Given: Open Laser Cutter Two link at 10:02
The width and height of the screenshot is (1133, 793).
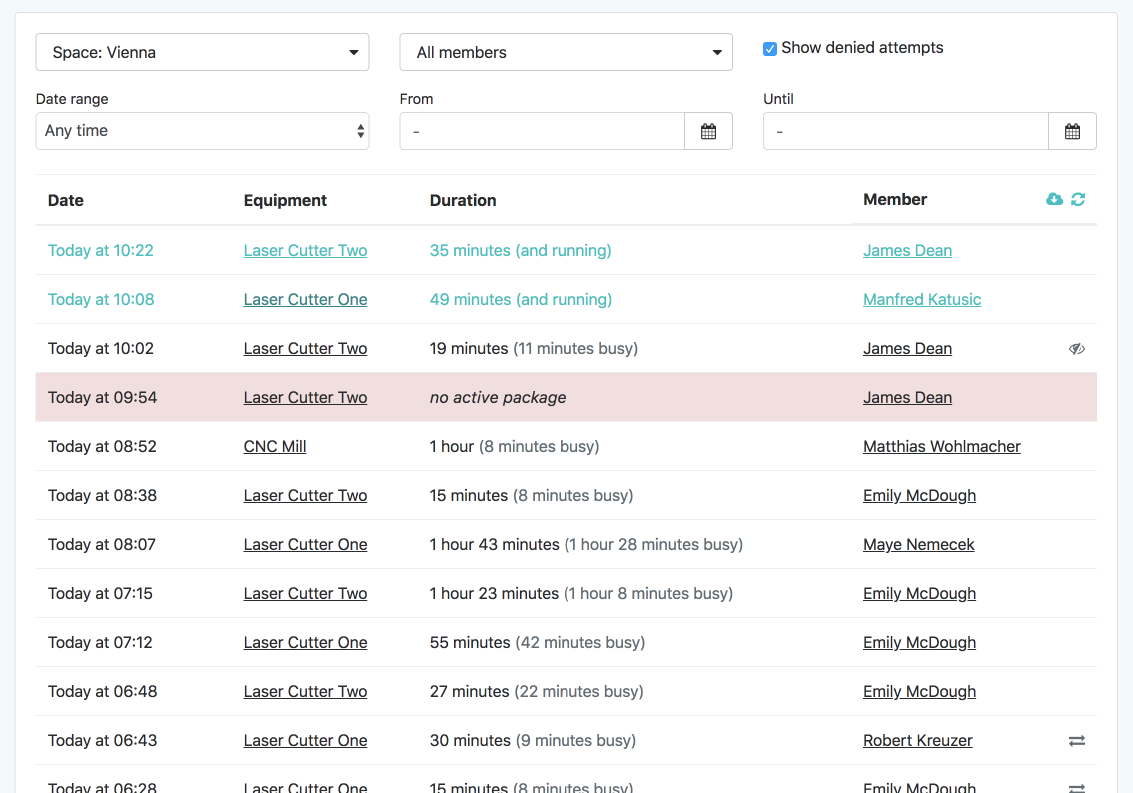Looking at the screenshot, I should (305, 348).
